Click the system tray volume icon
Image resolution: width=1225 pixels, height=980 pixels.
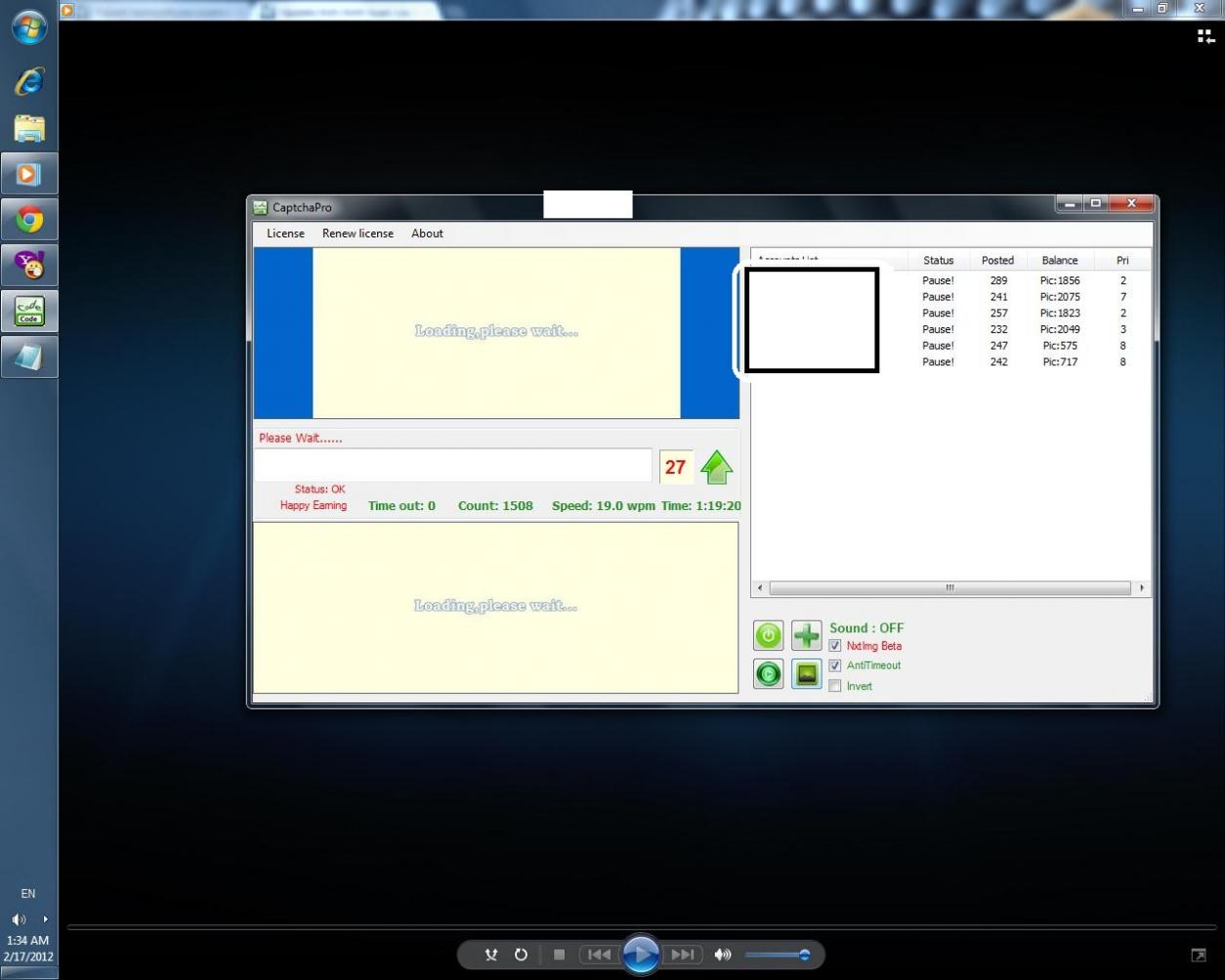coord(18,919)
